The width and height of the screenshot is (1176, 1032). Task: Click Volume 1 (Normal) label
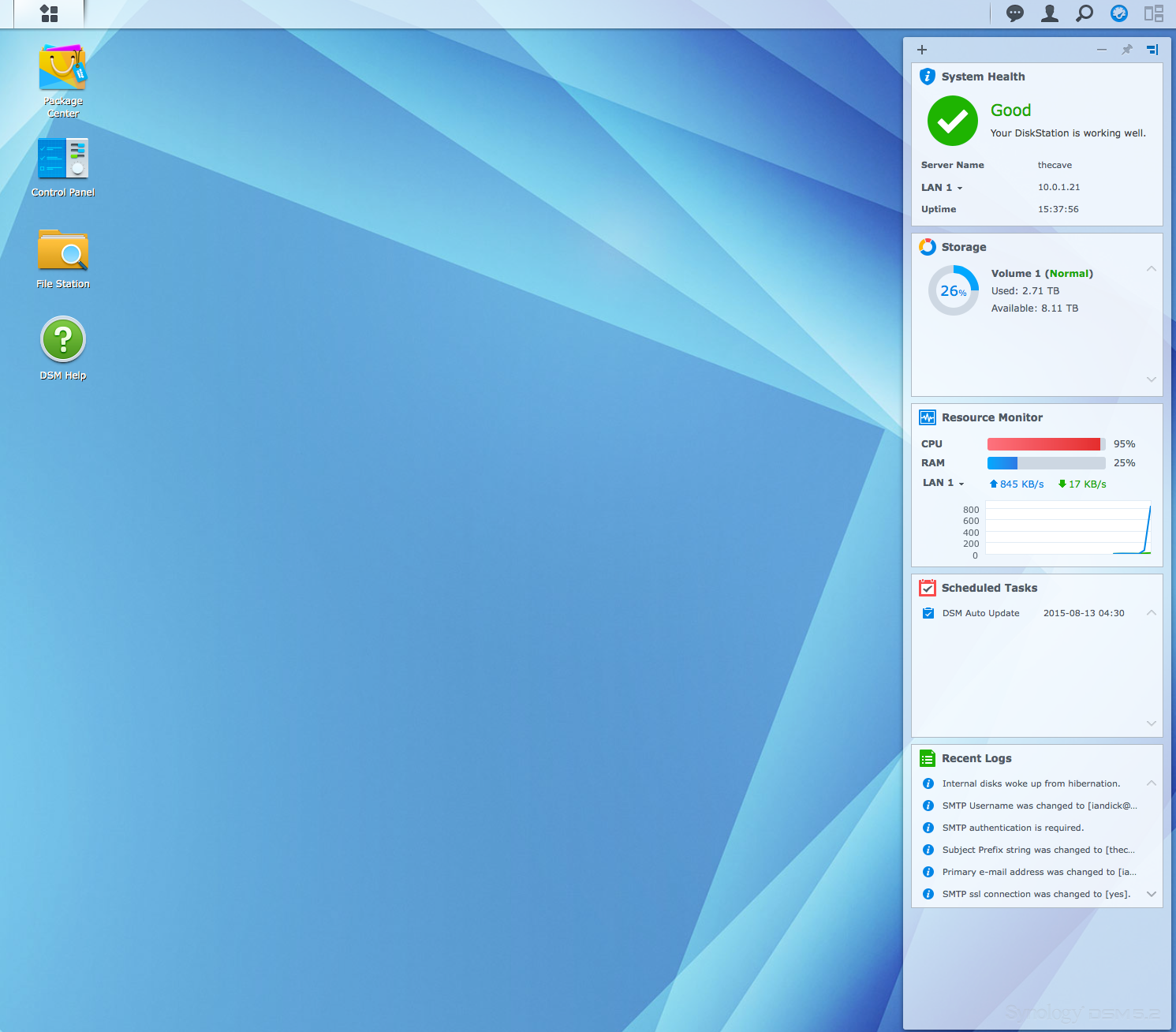(x=1042, y=274)
